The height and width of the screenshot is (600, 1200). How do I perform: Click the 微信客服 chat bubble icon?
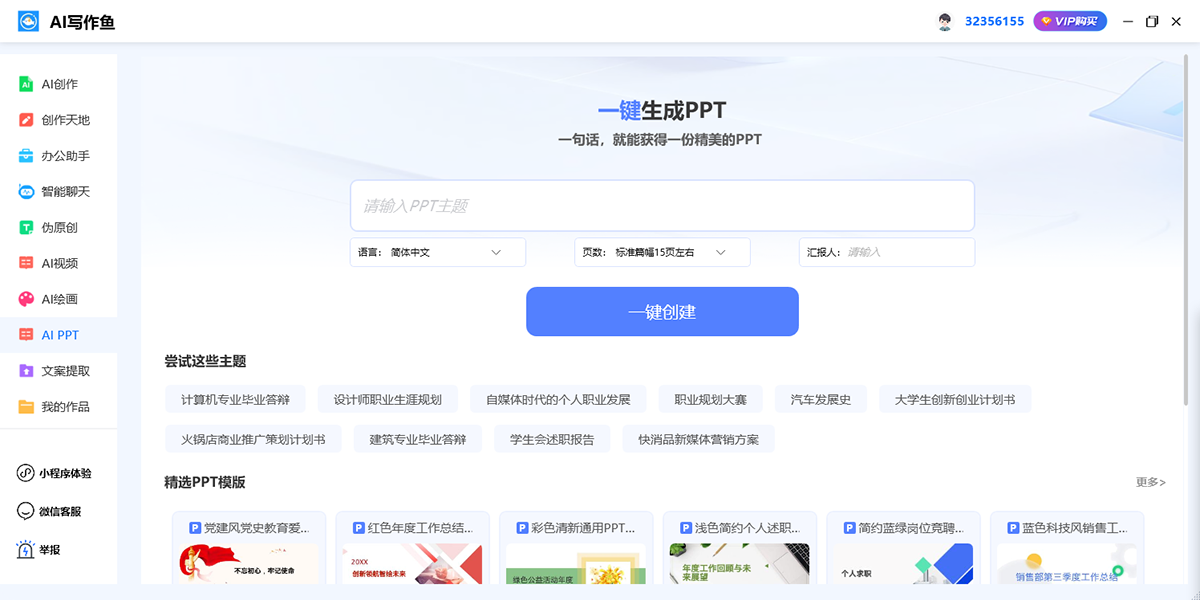[x=25, y=511]
